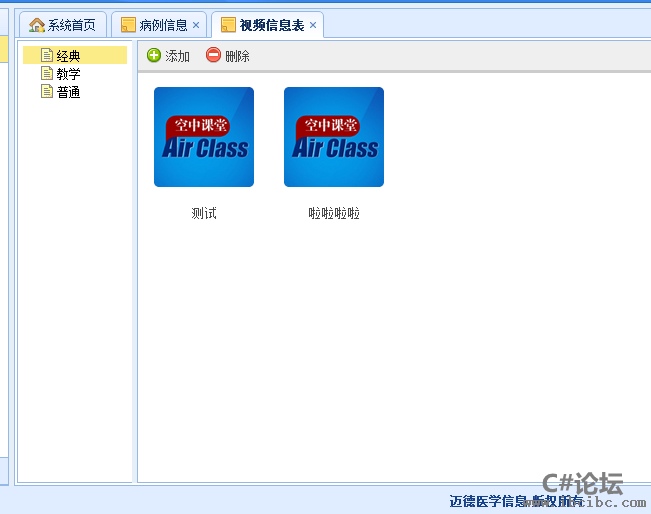Viewport: 651px width, 514px height.
Task: Select the 视频信息表 tab
Action: tap(267, 25)
